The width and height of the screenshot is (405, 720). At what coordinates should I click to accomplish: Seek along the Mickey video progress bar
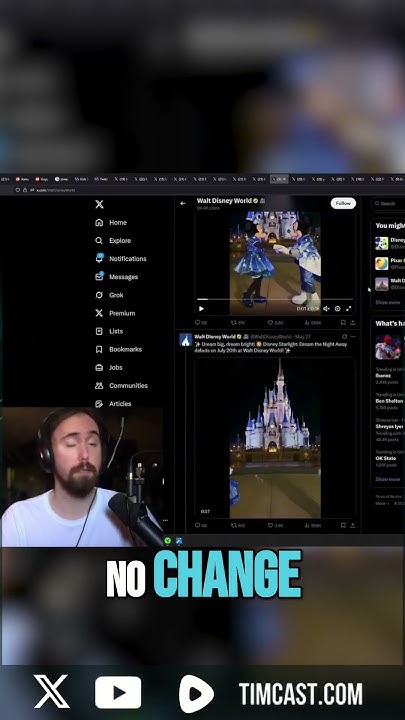click(x=275, y=299)
